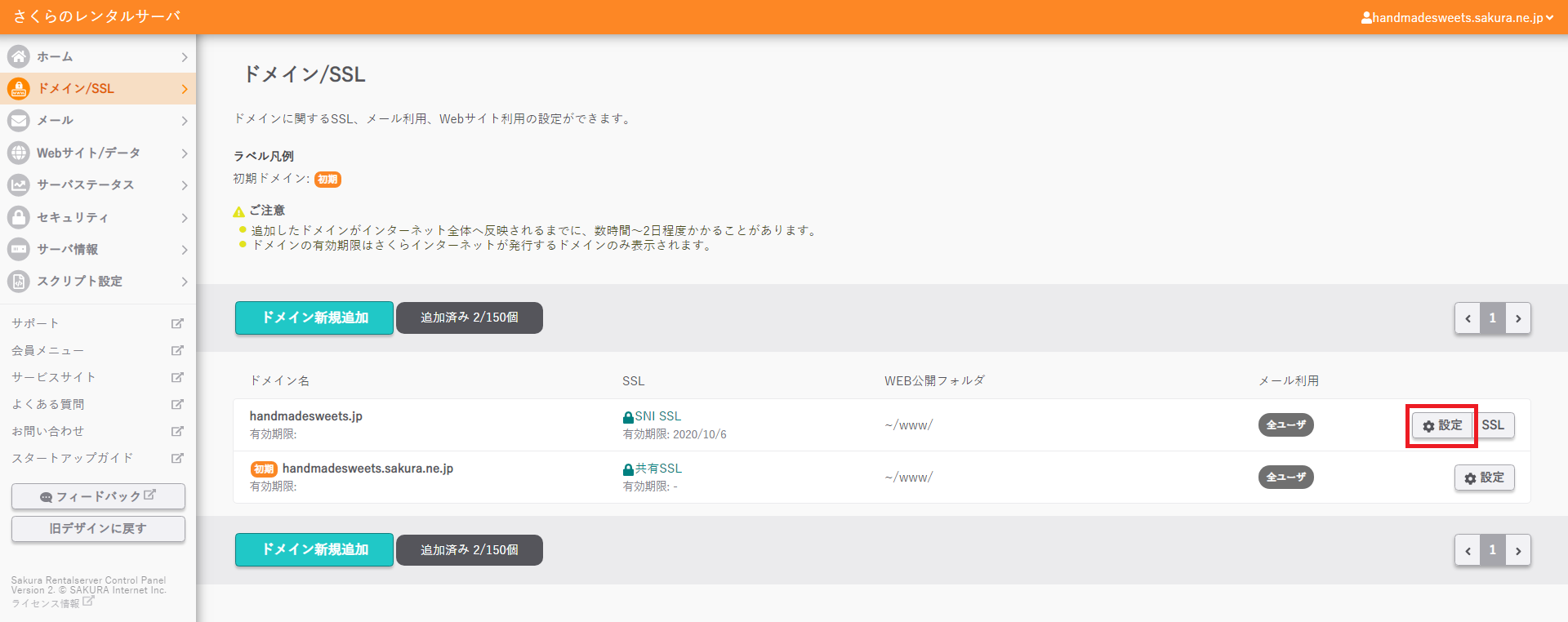
Task: Expand the ホーム menu chevron
Action: click(x=185, y=57)
